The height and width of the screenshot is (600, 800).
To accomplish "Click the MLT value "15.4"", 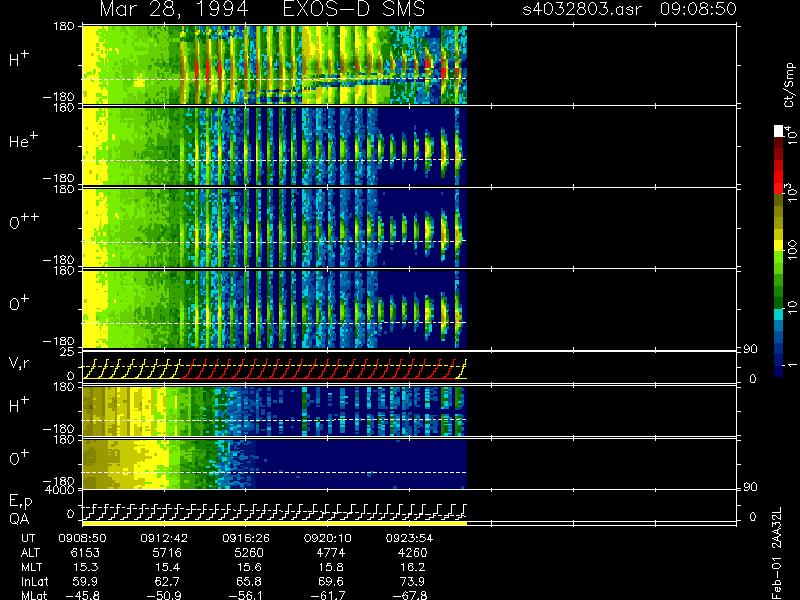I will point(169,567).
